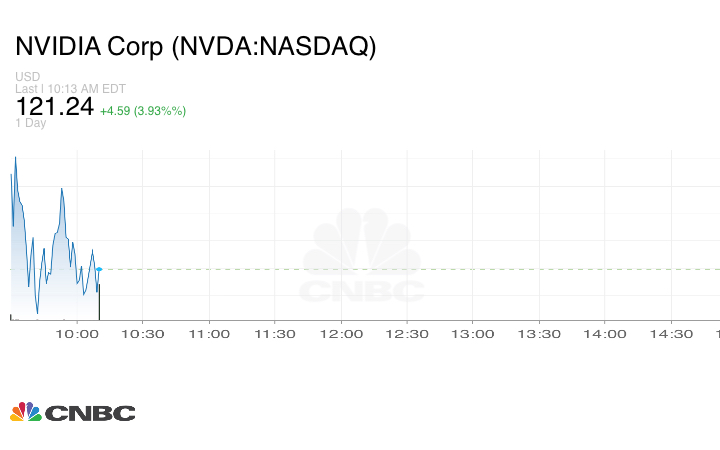The height and width of the screenshot is (450, 720).
Task: Click the green +4.59 (3.93%) change text
Action: pyautogui.click(x=143, y=110)
